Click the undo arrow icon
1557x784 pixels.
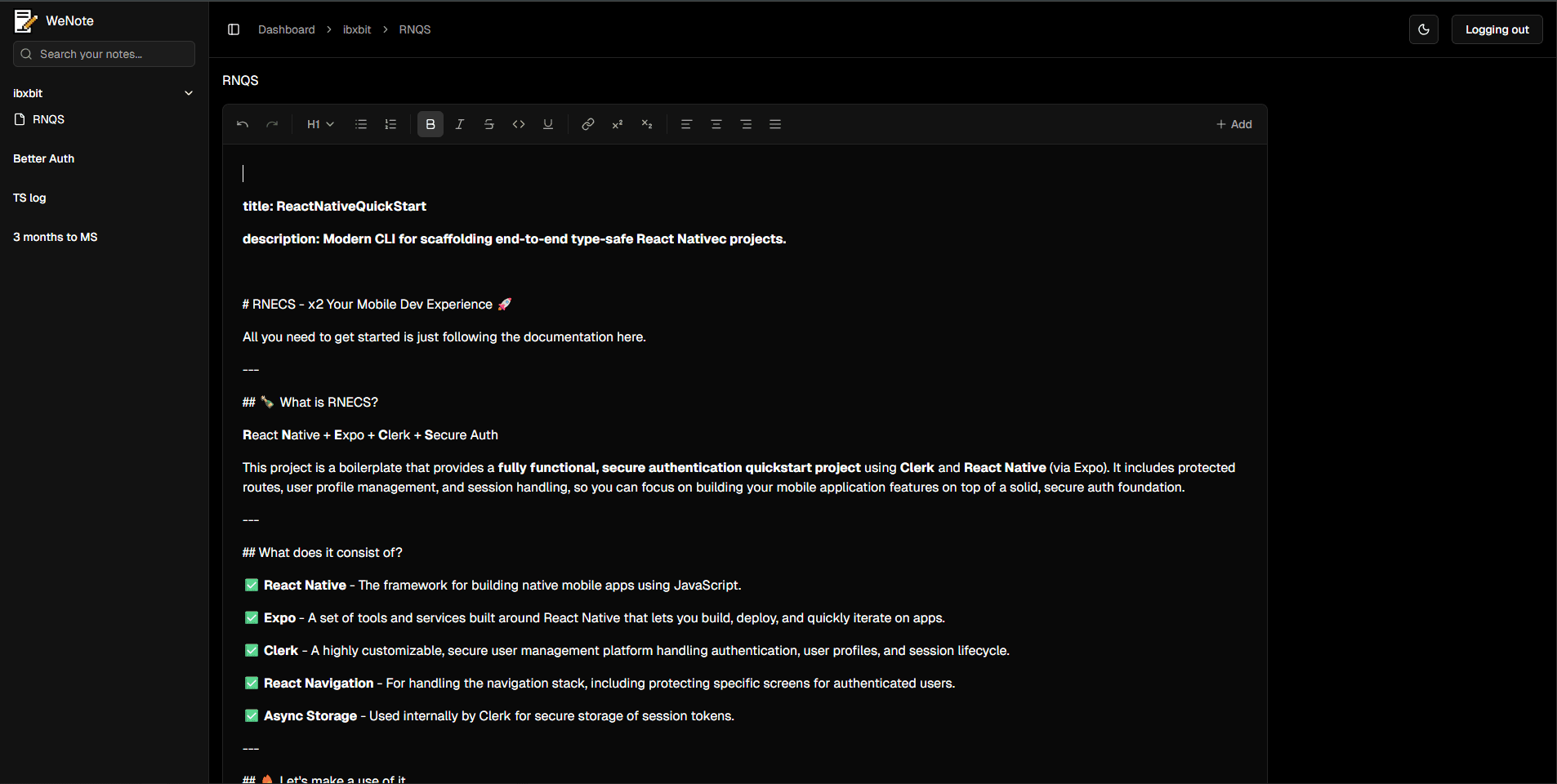[x=243, y=124]
